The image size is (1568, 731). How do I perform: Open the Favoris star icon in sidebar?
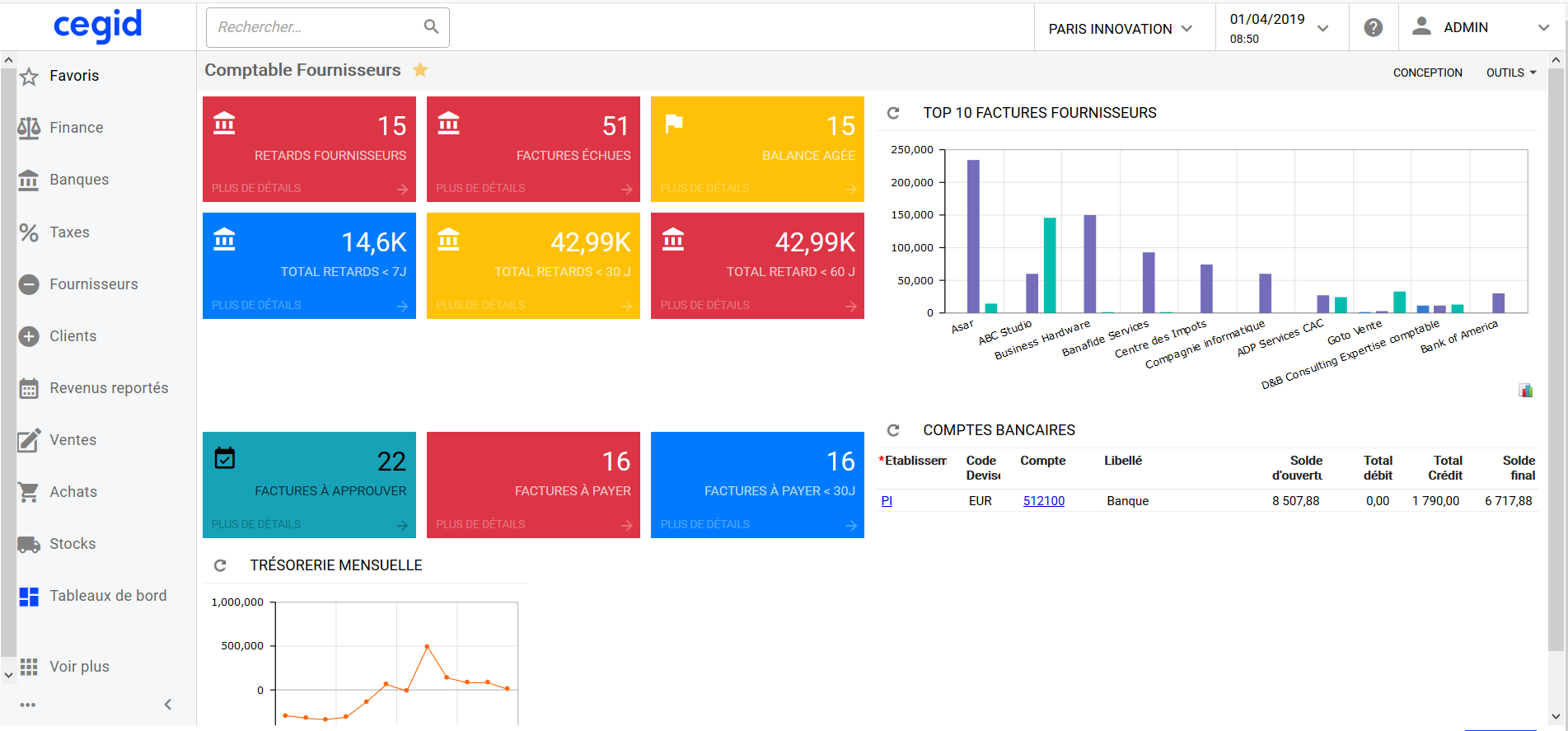tap(29, 77)
